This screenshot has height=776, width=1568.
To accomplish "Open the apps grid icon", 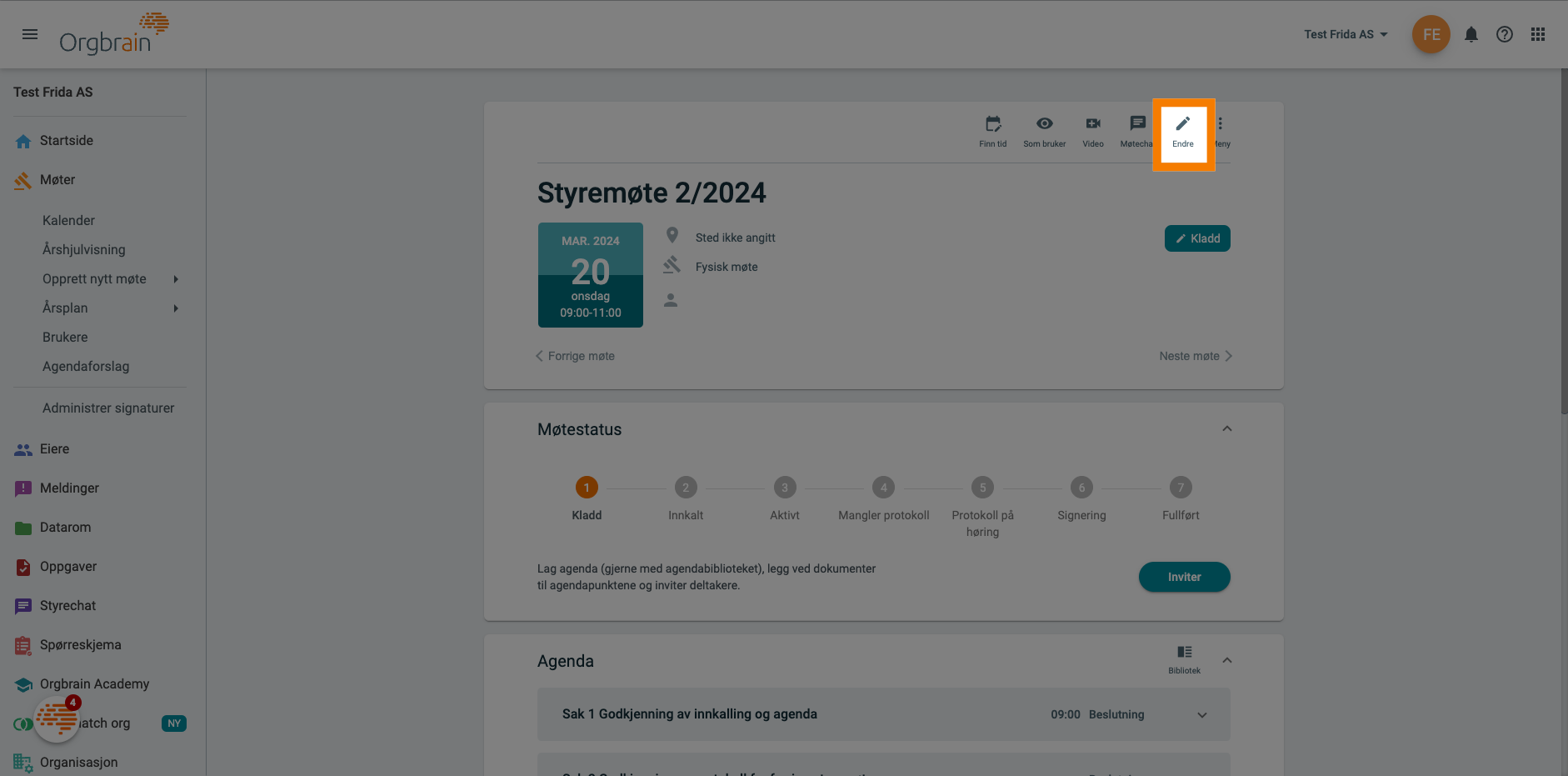I will [1538, 34].
